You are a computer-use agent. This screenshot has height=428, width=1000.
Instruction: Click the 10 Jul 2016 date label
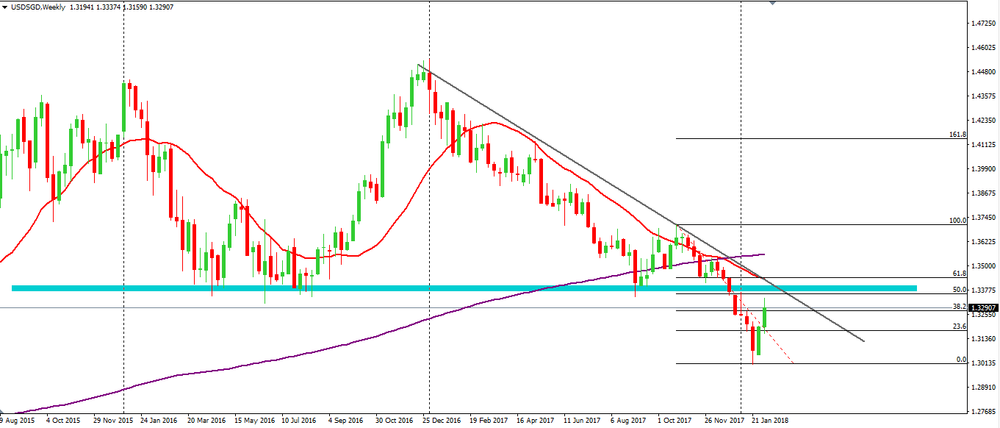(x=299, y=421)
